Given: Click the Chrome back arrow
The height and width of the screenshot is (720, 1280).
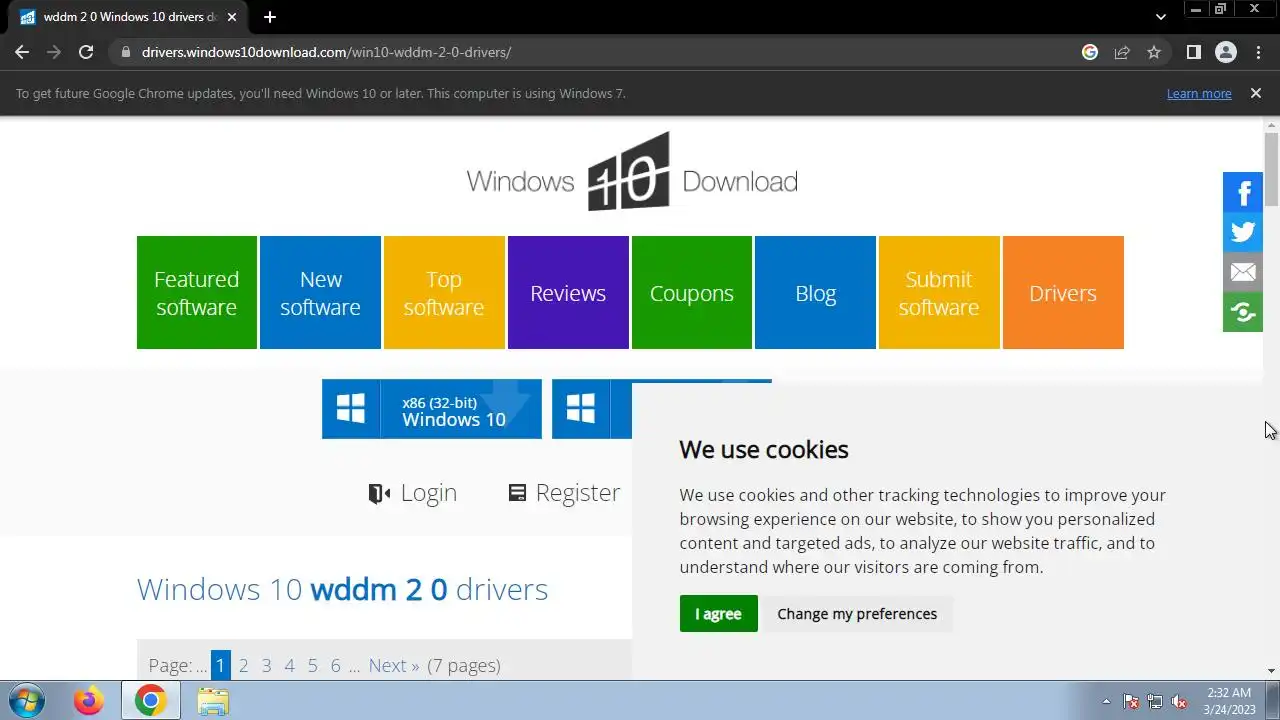Looking at the screenshot, I should click(22, 52).
